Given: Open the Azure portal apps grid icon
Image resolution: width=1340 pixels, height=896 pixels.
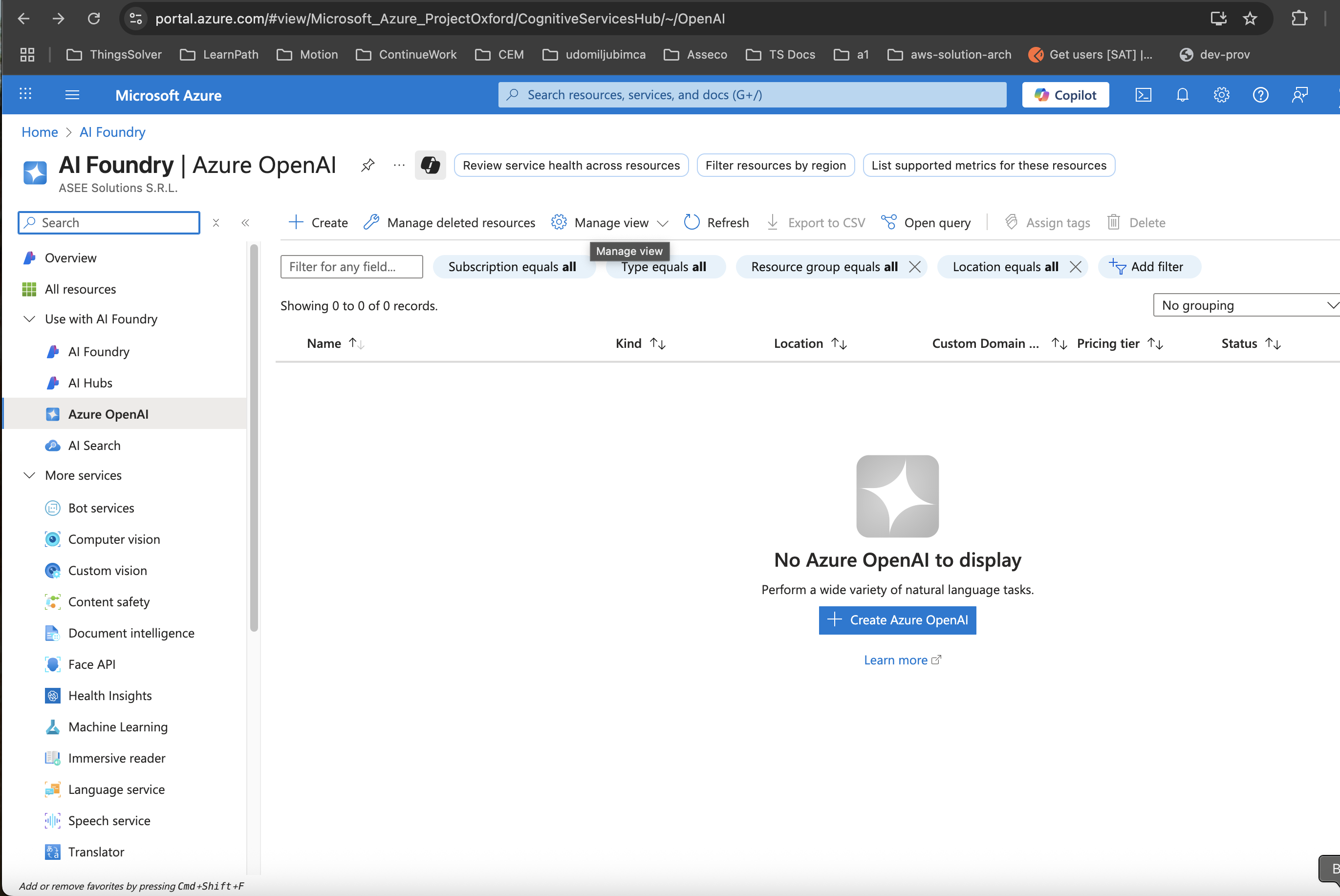Looking at the screenshot, I should (x=25, y=94).
